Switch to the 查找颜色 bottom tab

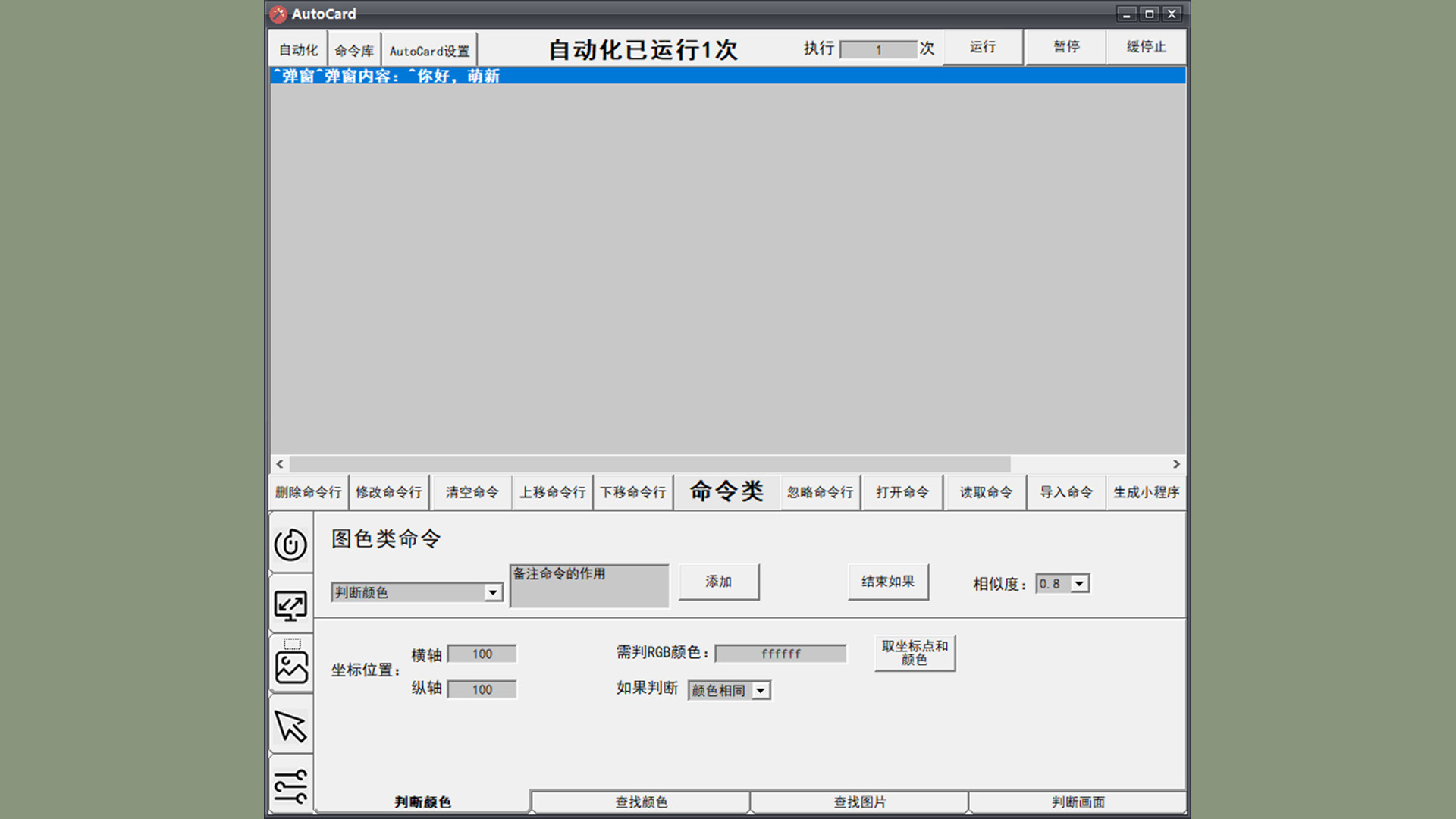[x=641, y=802]
